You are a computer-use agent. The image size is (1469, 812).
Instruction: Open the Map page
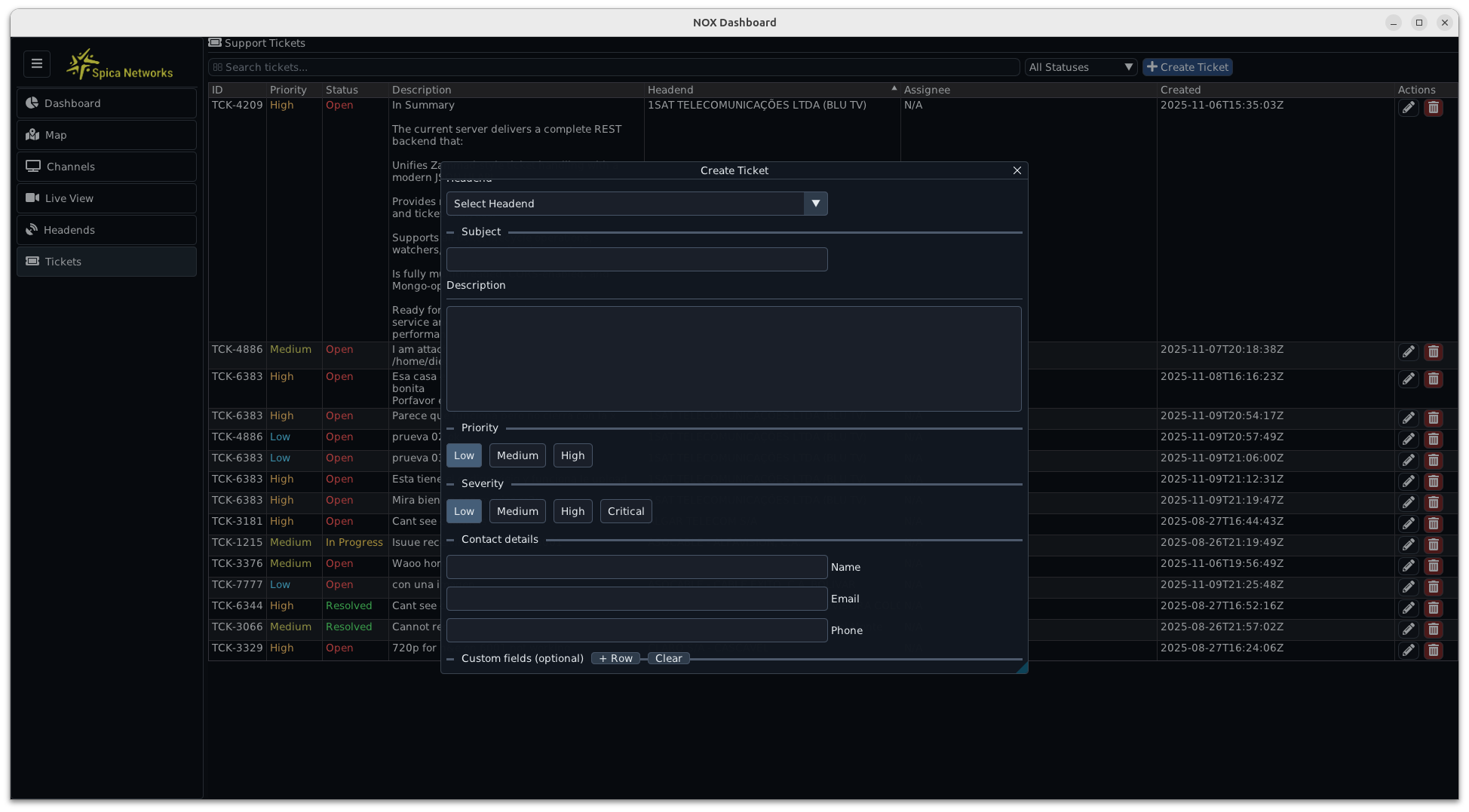pos(106,135)
